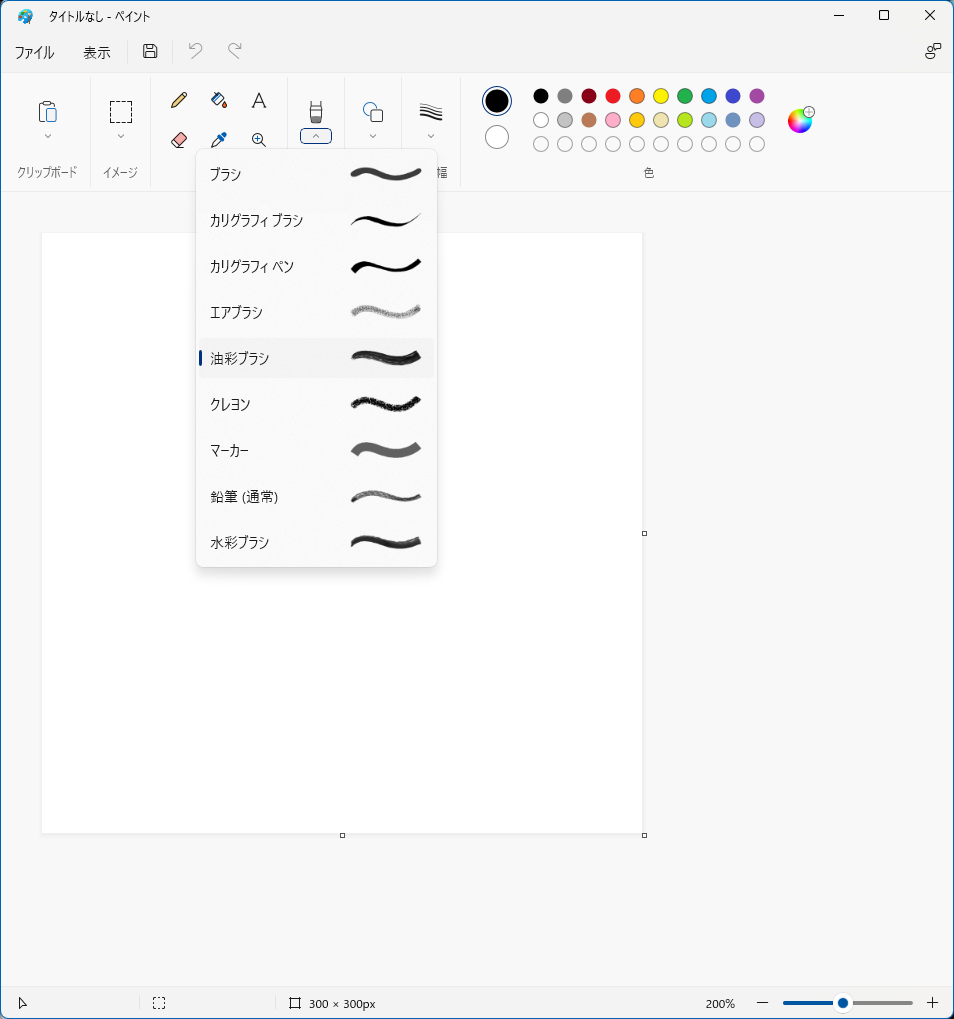Screen dimensions: 954x1019
Task: Click the 200% zoom level text
Action: (720, 1003)
